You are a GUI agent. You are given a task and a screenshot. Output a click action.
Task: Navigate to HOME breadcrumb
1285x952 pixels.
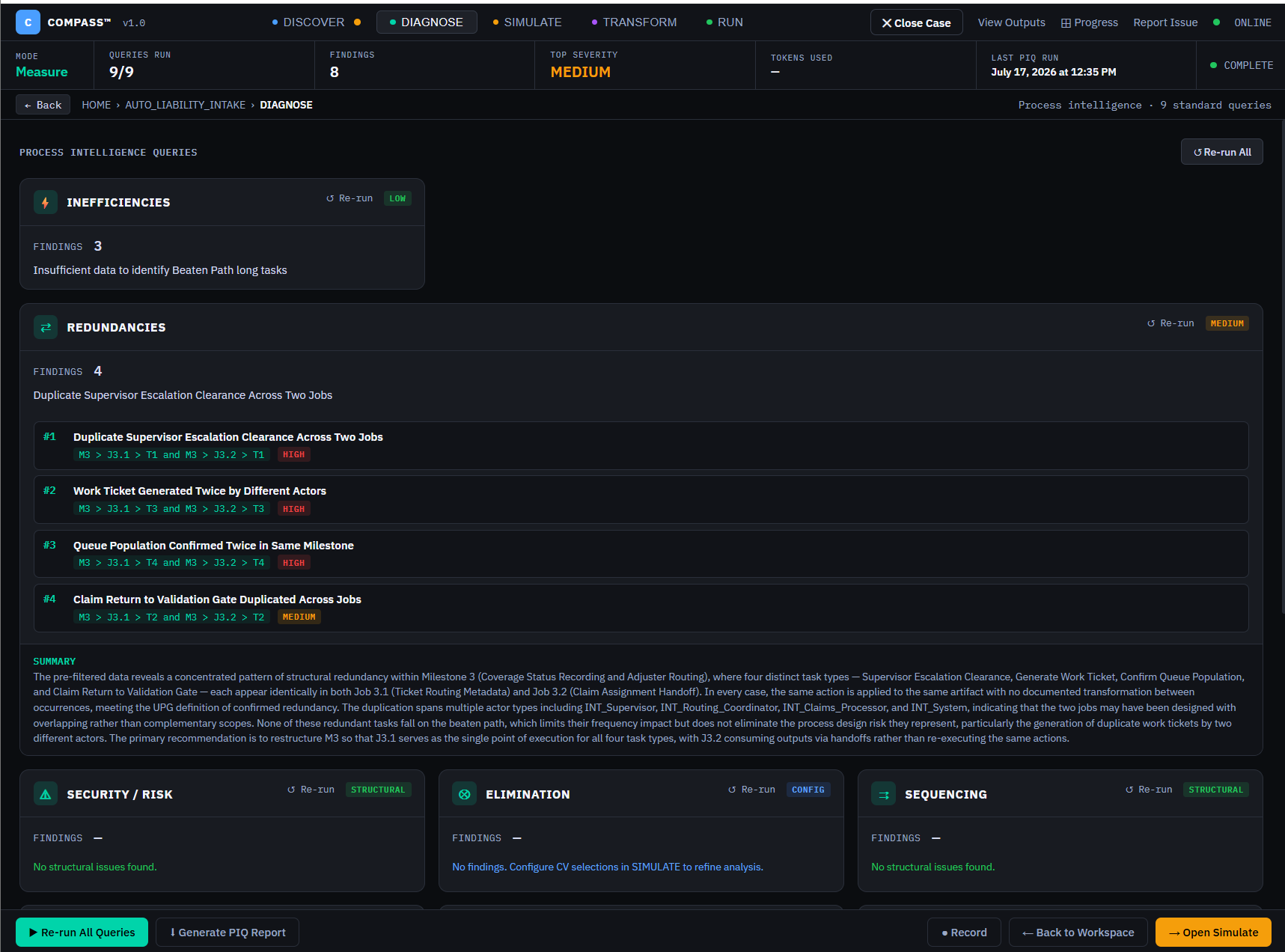click(x=96, y=105)
